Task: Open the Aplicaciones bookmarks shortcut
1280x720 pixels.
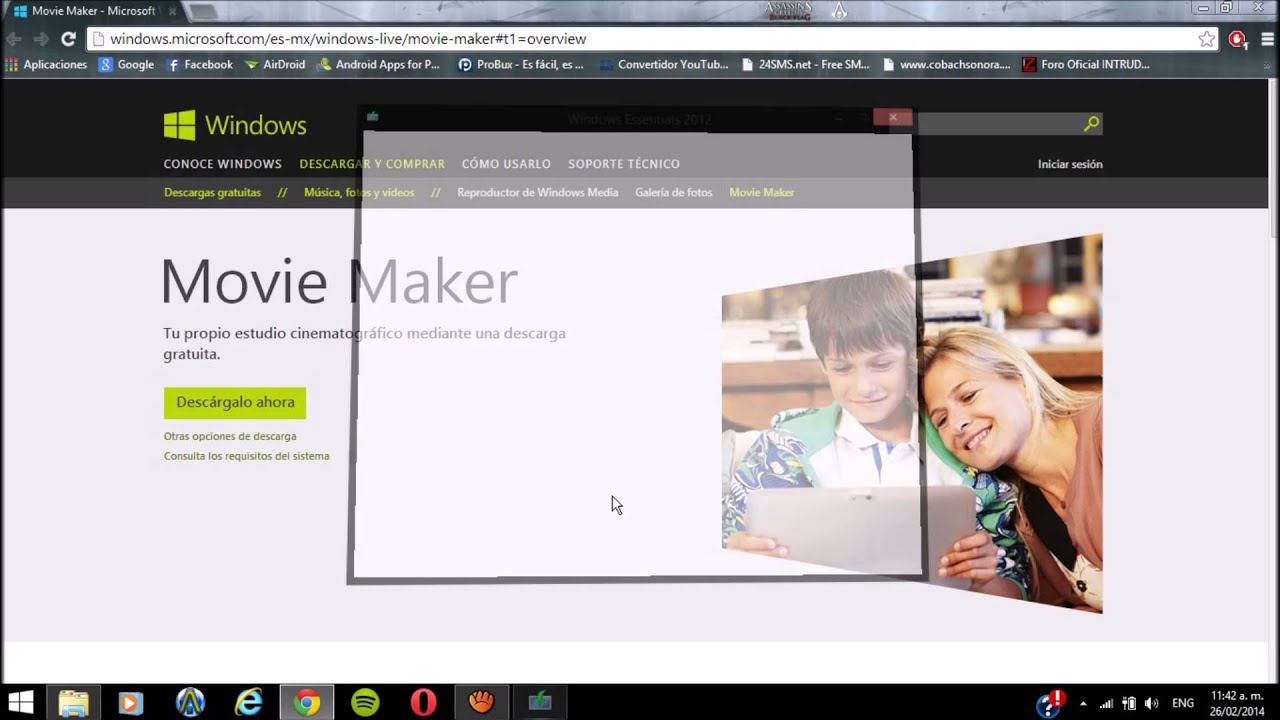Action: pos(46,64)
